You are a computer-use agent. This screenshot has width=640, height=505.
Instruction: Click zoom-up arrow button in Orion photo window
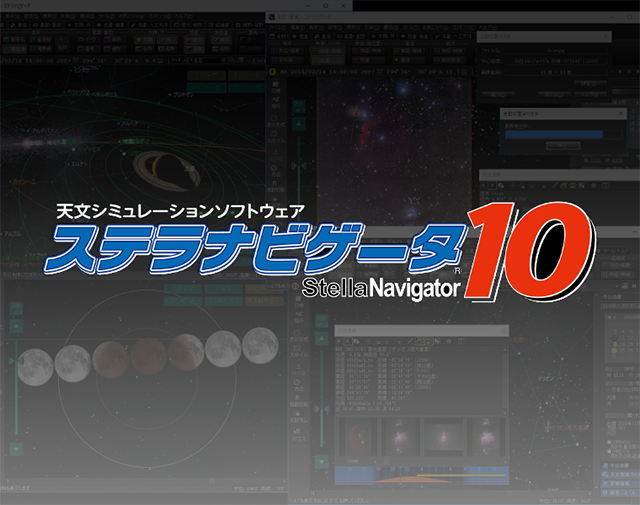coord(299,124)
